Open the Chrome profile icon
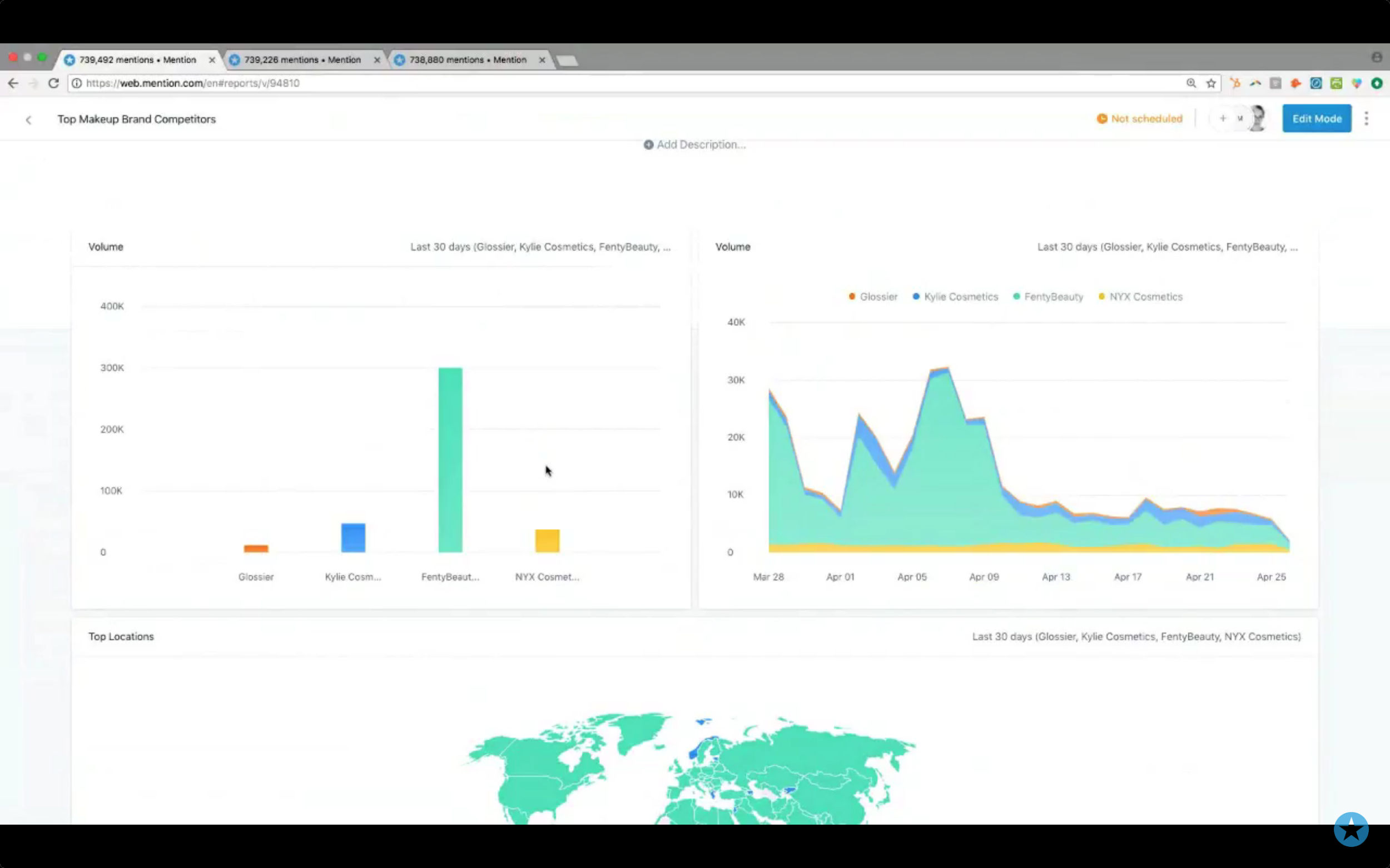The width and height of the screenshot is (1390, 868). coord(1377,57)
